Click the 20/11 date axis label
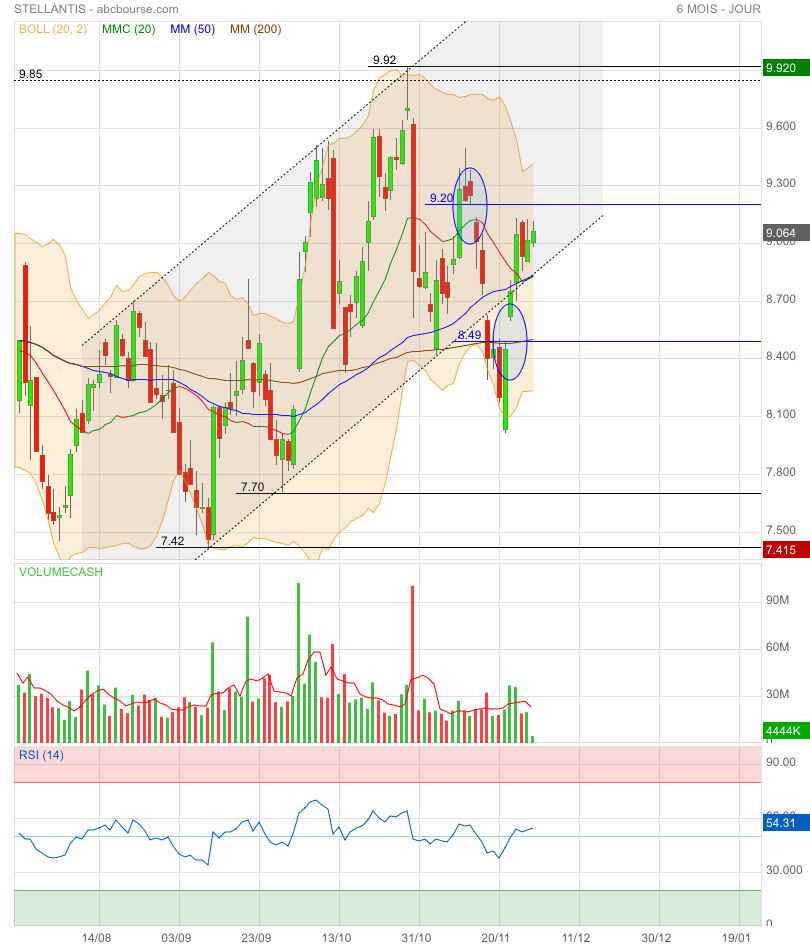This screenshot has width=810, height=948. tap(496, 938)
